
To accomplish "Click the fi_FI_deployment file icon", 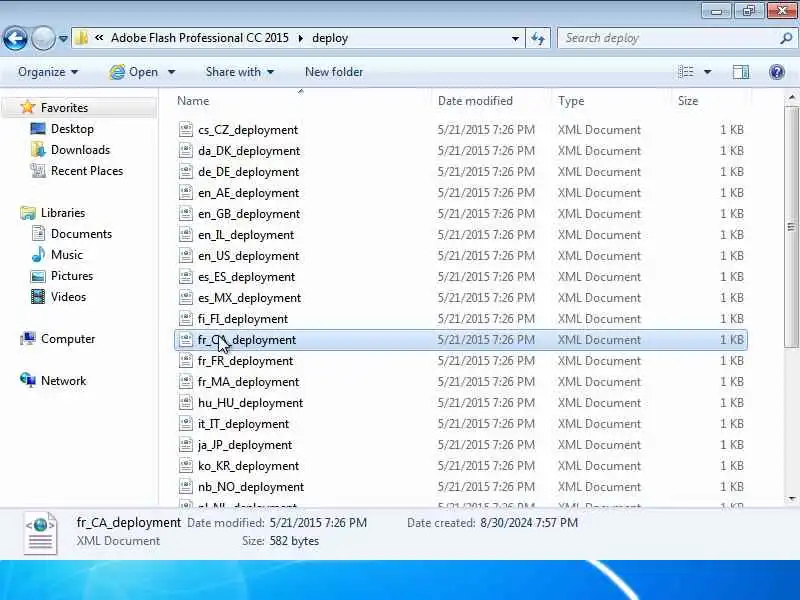I will pos(186,318).
